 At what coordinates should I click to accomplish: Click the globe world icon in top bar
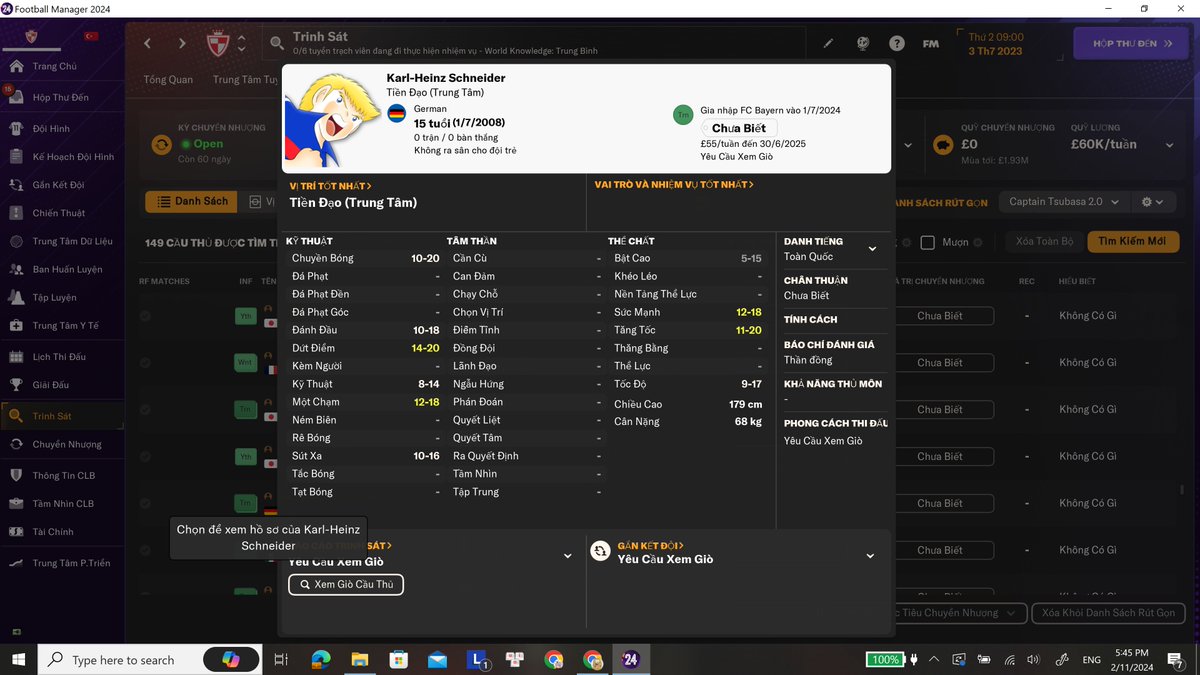863,44
